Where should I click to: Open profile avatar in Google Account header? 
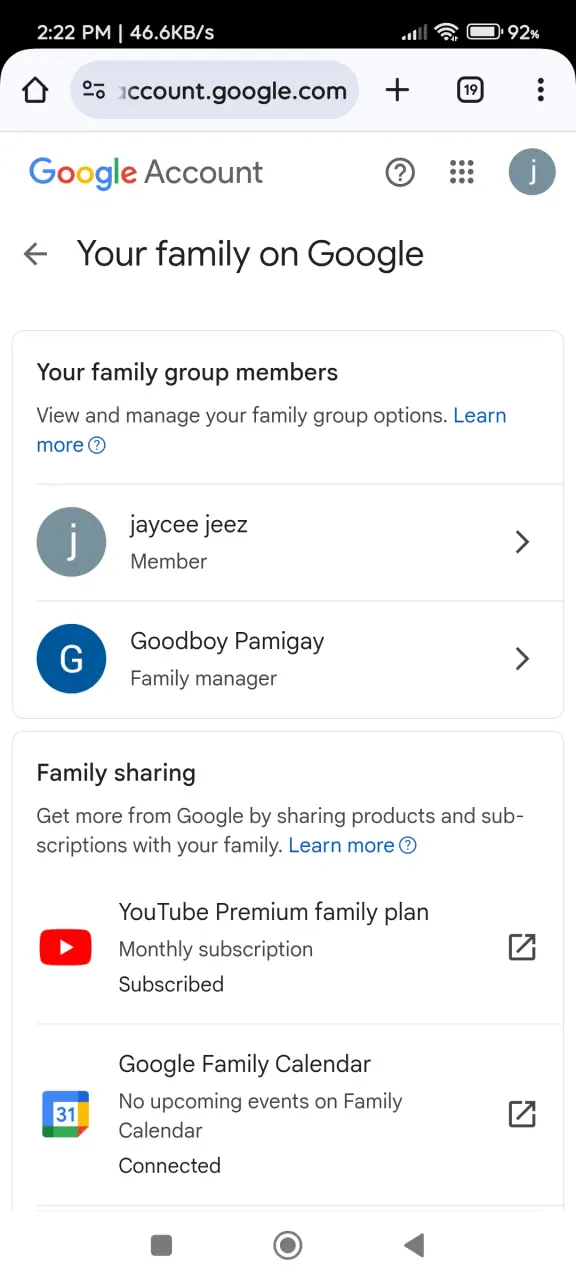(x=532, y=172)
